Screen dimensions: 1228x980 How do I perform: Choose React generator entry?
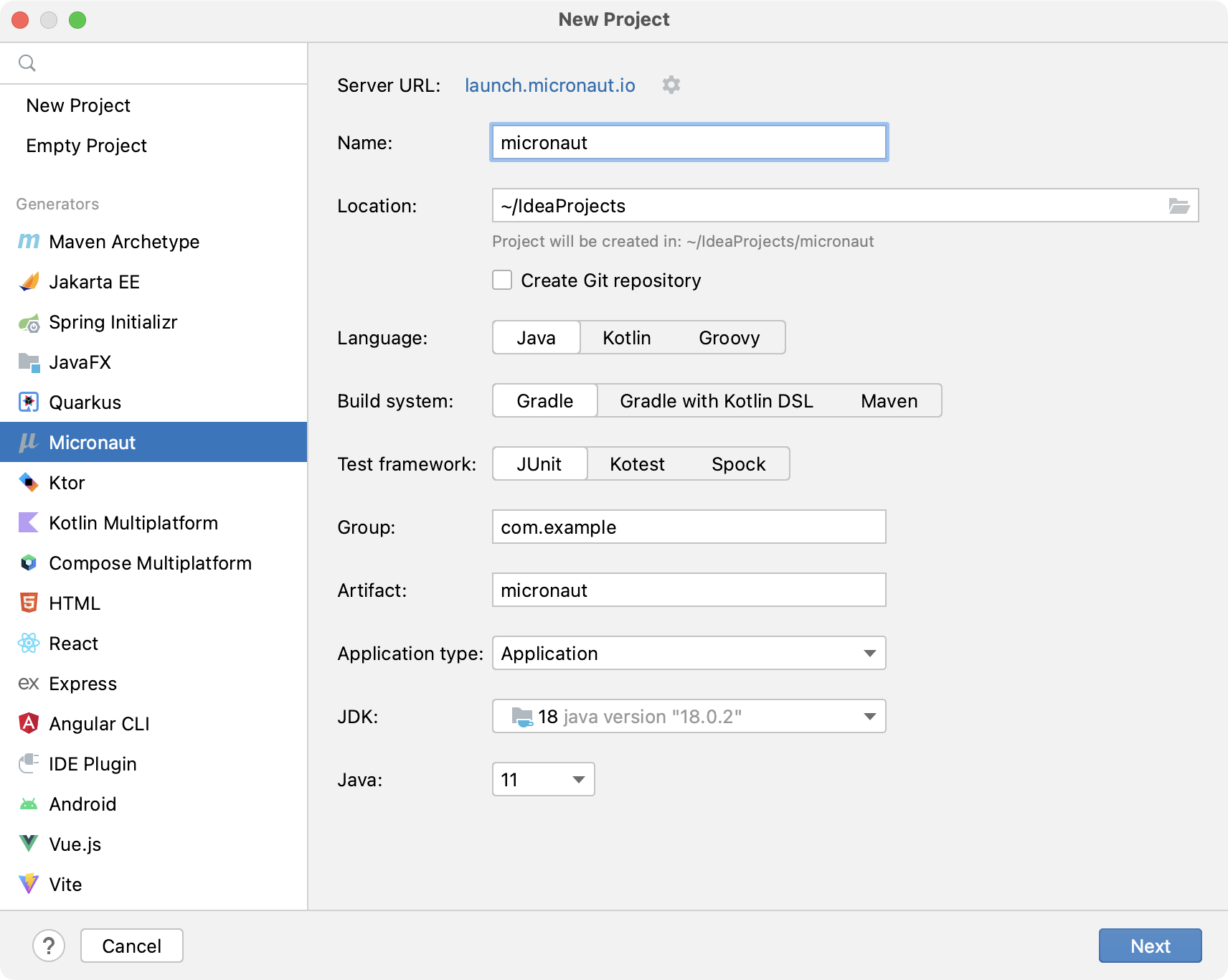point(153,644)
